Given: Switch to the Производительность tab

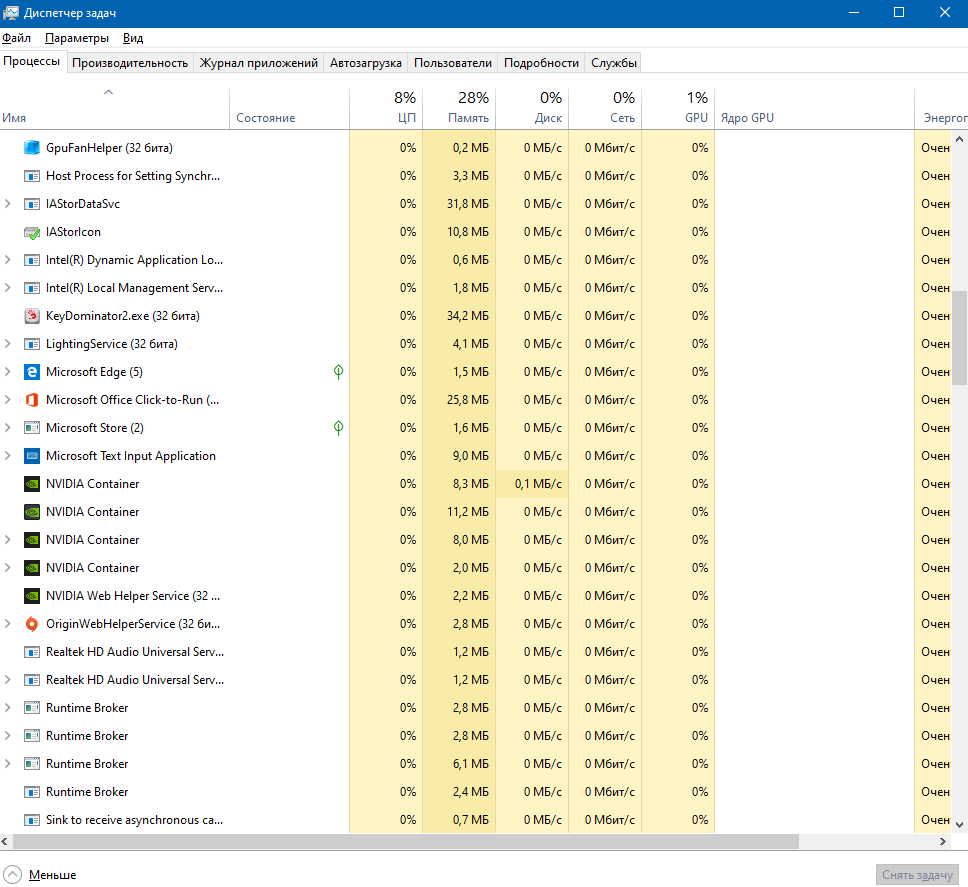Looking at the screenshot, I should [130, 63].
